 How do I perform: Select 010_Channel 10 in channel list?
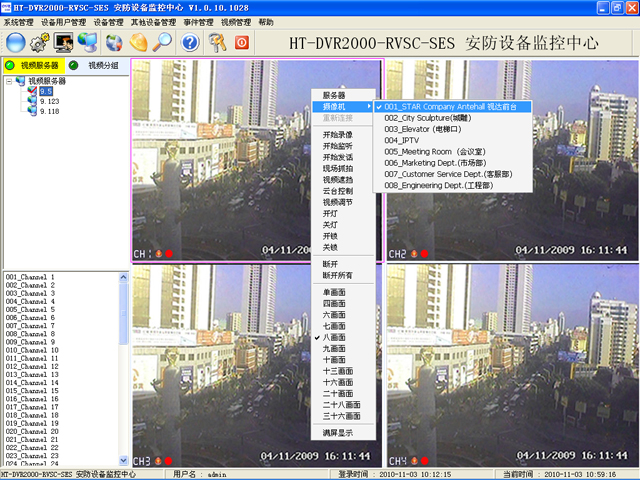coord(32,350)
